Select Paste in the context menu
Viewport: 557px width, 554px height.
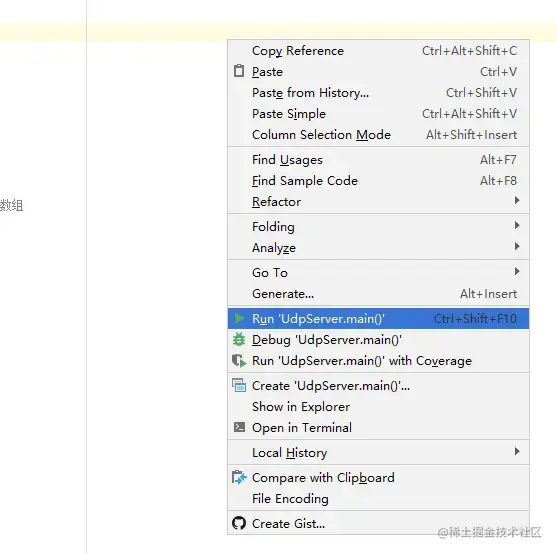(378, 72)
